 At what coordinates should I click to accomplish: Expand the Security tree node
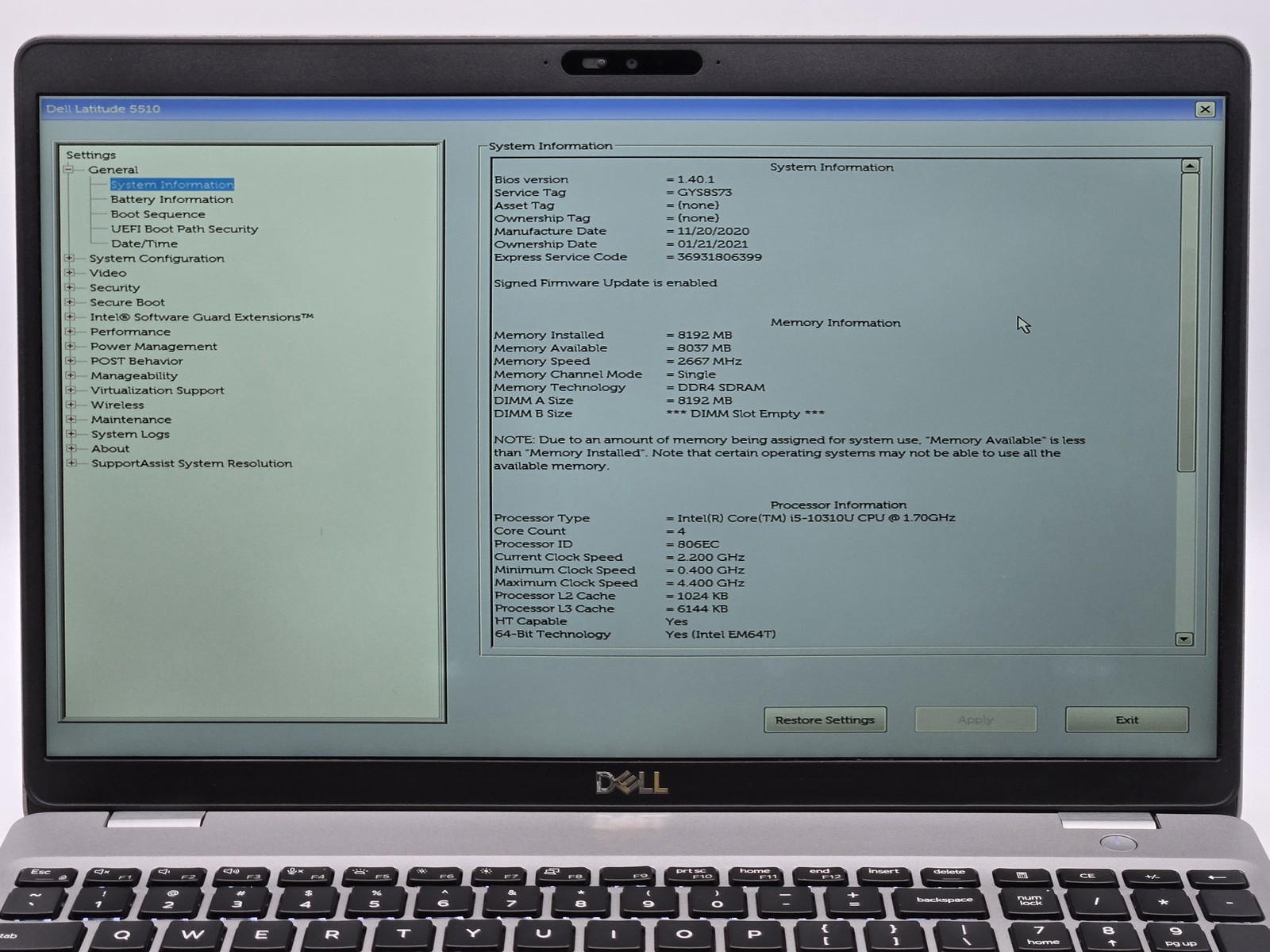(x=69, y=287)
